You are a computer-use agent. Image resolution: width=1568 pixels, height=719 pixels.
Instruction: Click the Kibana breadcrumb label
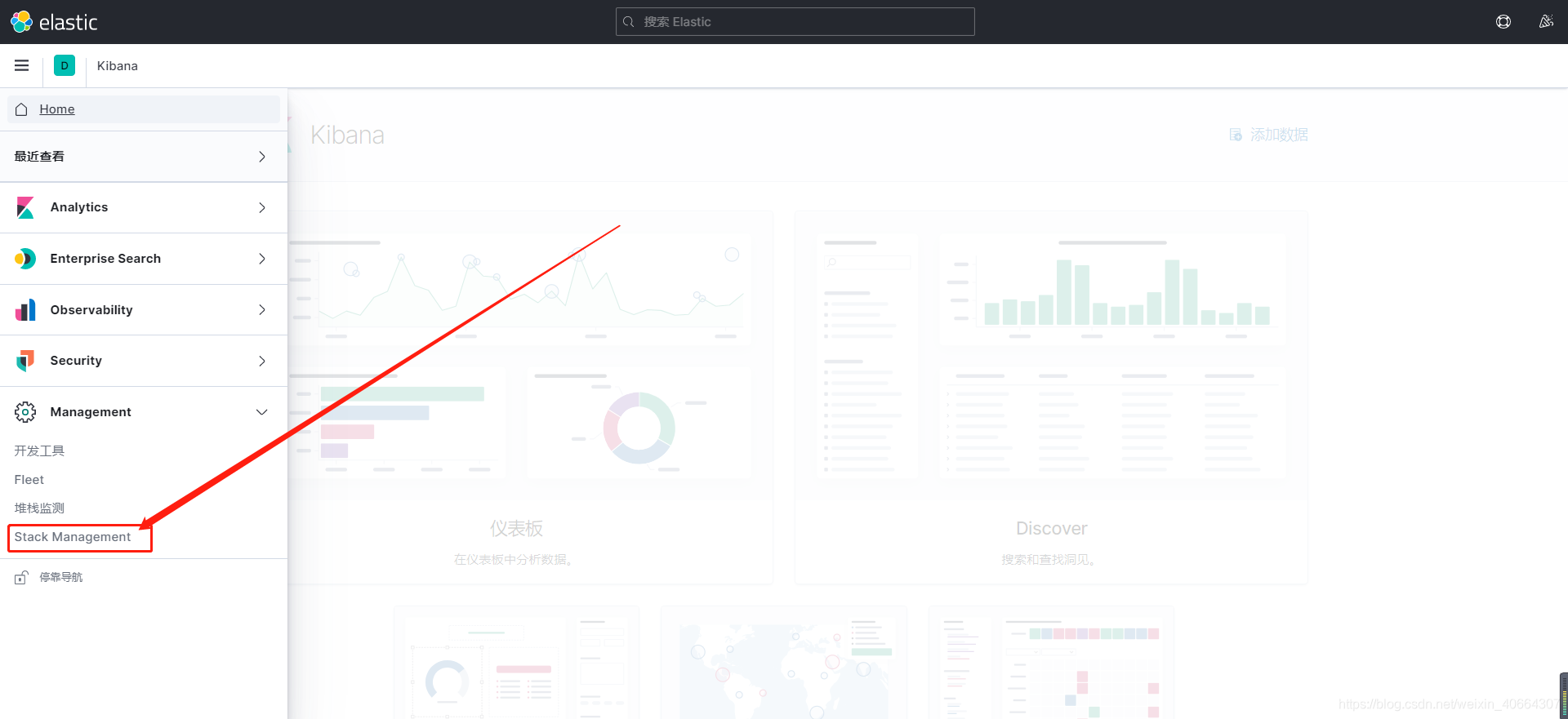(x=118, y=65)
